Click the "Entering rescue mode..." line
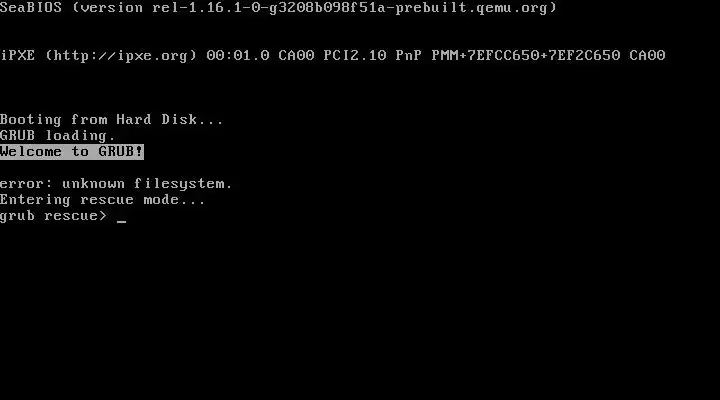Image resolution: width=720 pixels, height=400 pixels. coord(102,200)
